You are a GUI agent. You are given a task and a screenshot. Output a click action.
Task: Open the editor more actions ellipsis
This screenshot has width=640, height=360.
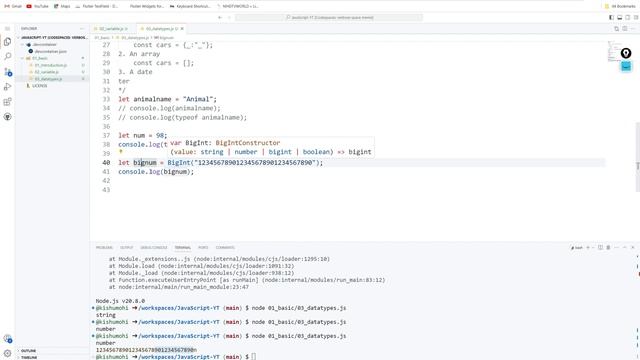633,29
